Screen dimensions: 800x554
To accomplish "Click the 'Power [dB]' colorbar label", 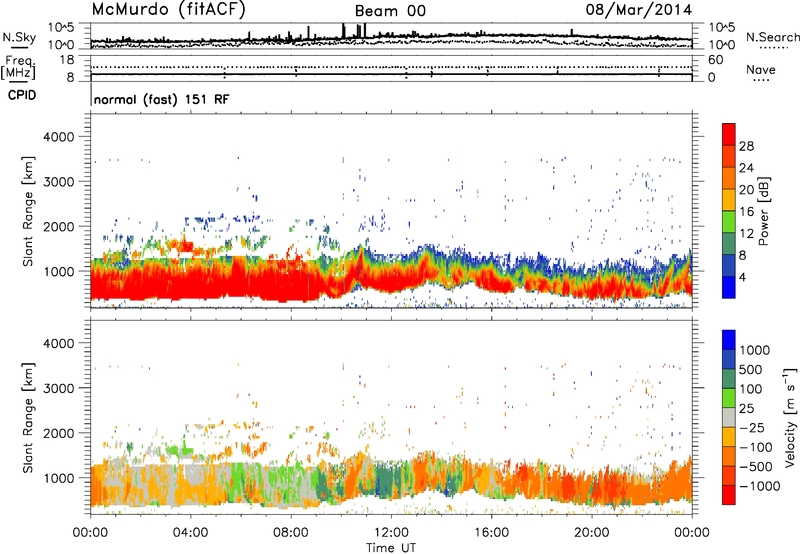I will coord(763,211).
